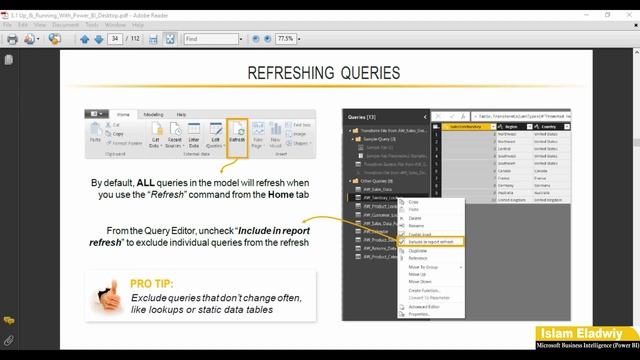Click the "United Kingdom" cell in Region column

coord(512,200)
